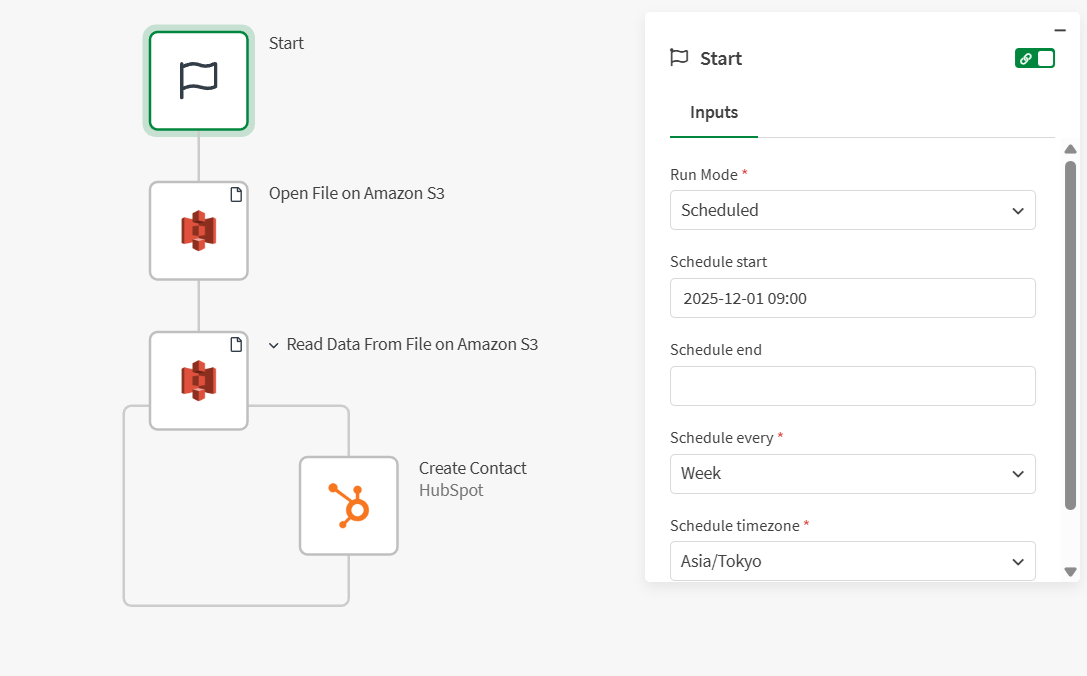This screenshot has height=676, width=1087.
Task: Toggle the green link switch in panel
Action: point(1035,58)
